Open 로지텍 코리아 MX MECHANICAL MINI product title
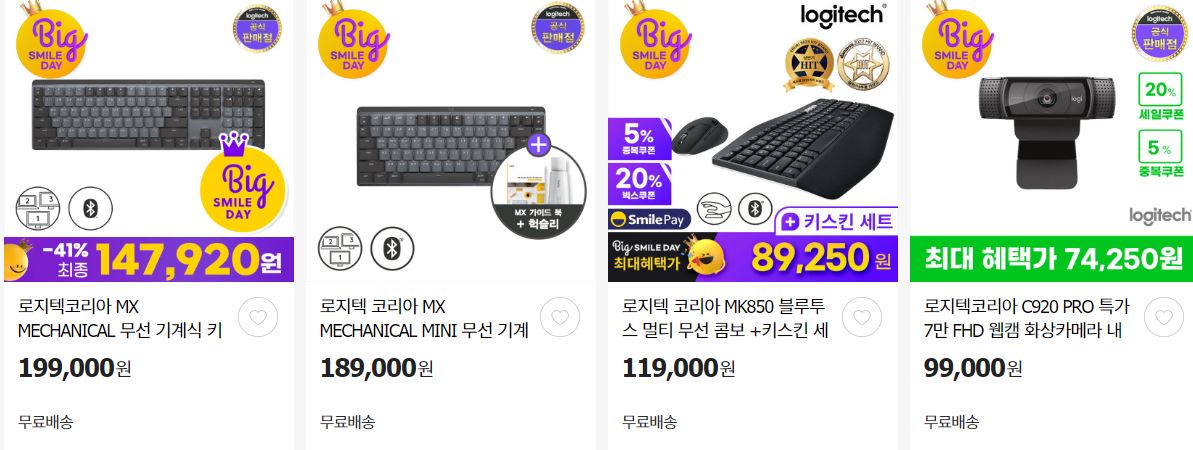Image resolution: width=1193 pixels, height=450 pixels. (425, 319)
